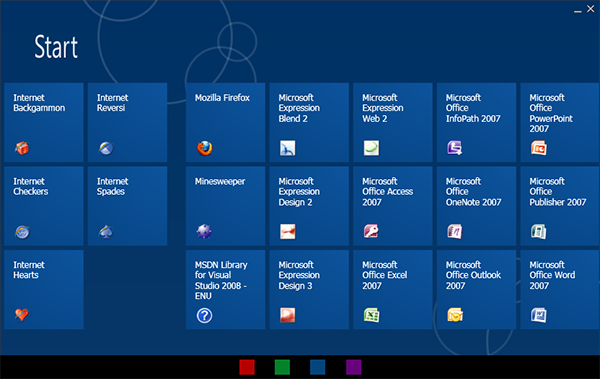Launch Microsoft Office Outlook 2007 label

(x=473, y=275)
